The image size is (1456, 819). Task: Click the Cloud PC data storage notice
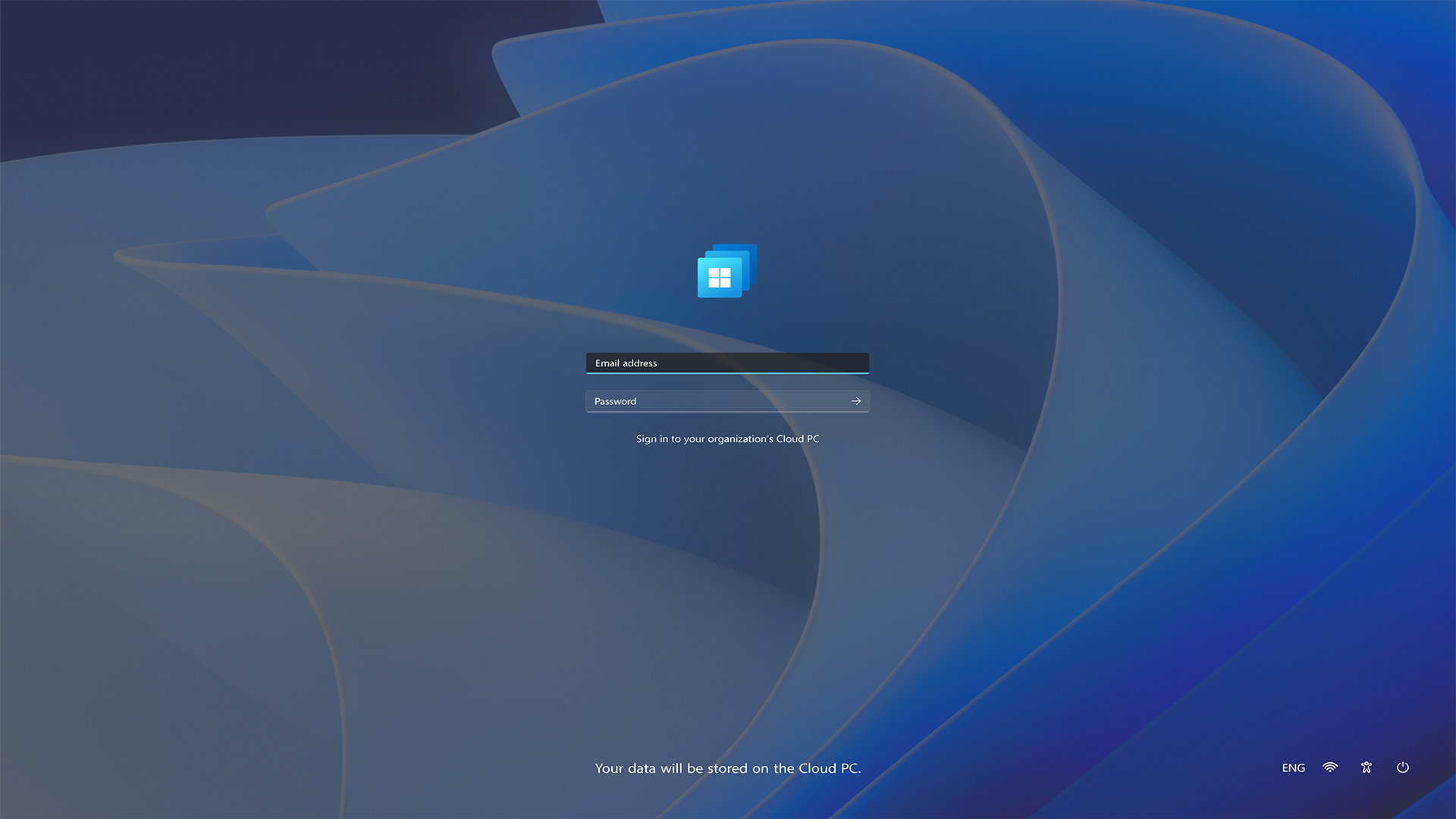tap(727, 767)
